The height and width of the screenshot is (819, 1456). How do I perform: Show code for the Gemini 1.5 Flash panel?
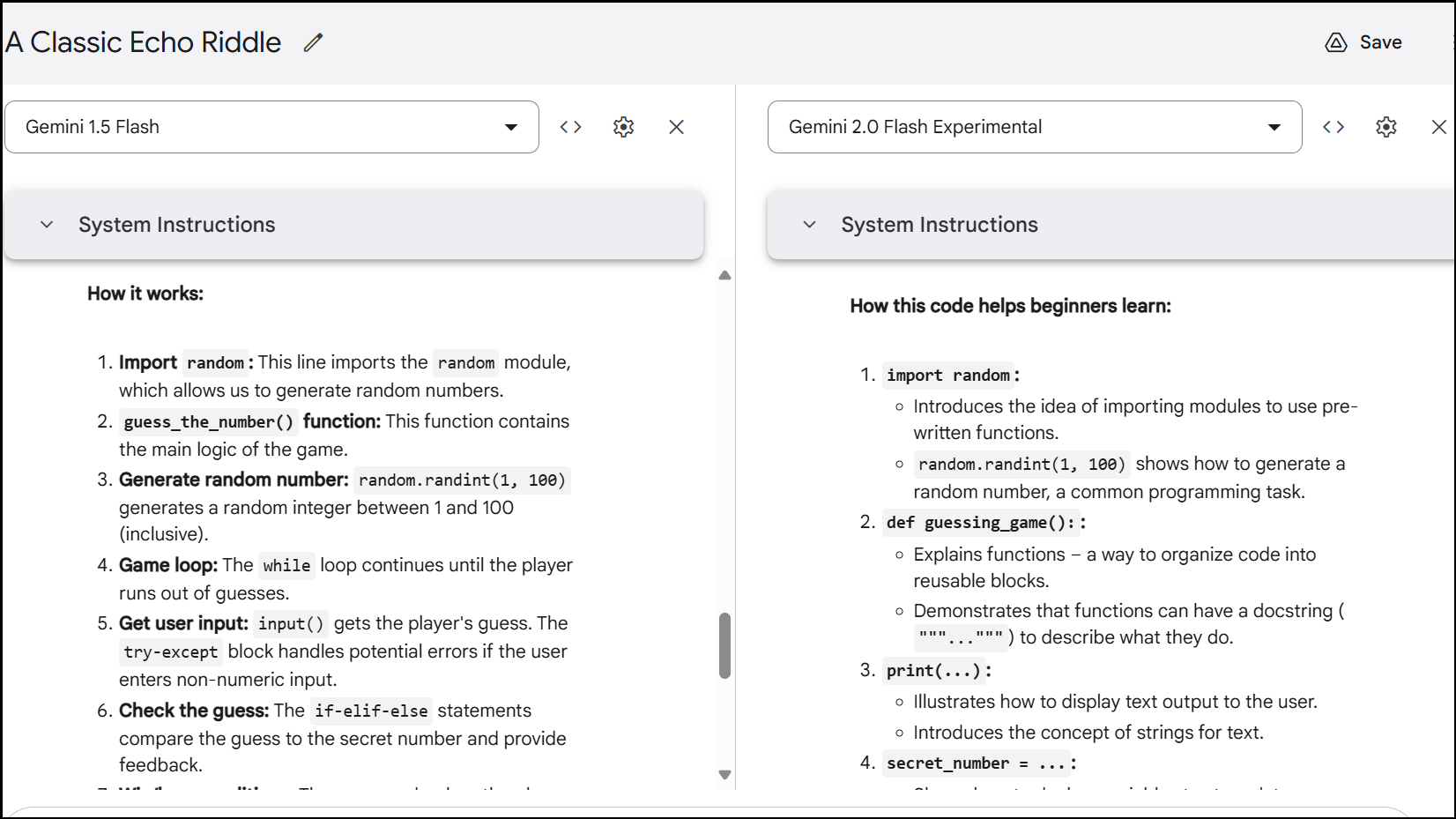pyautogui.click(x=570, y=127)
